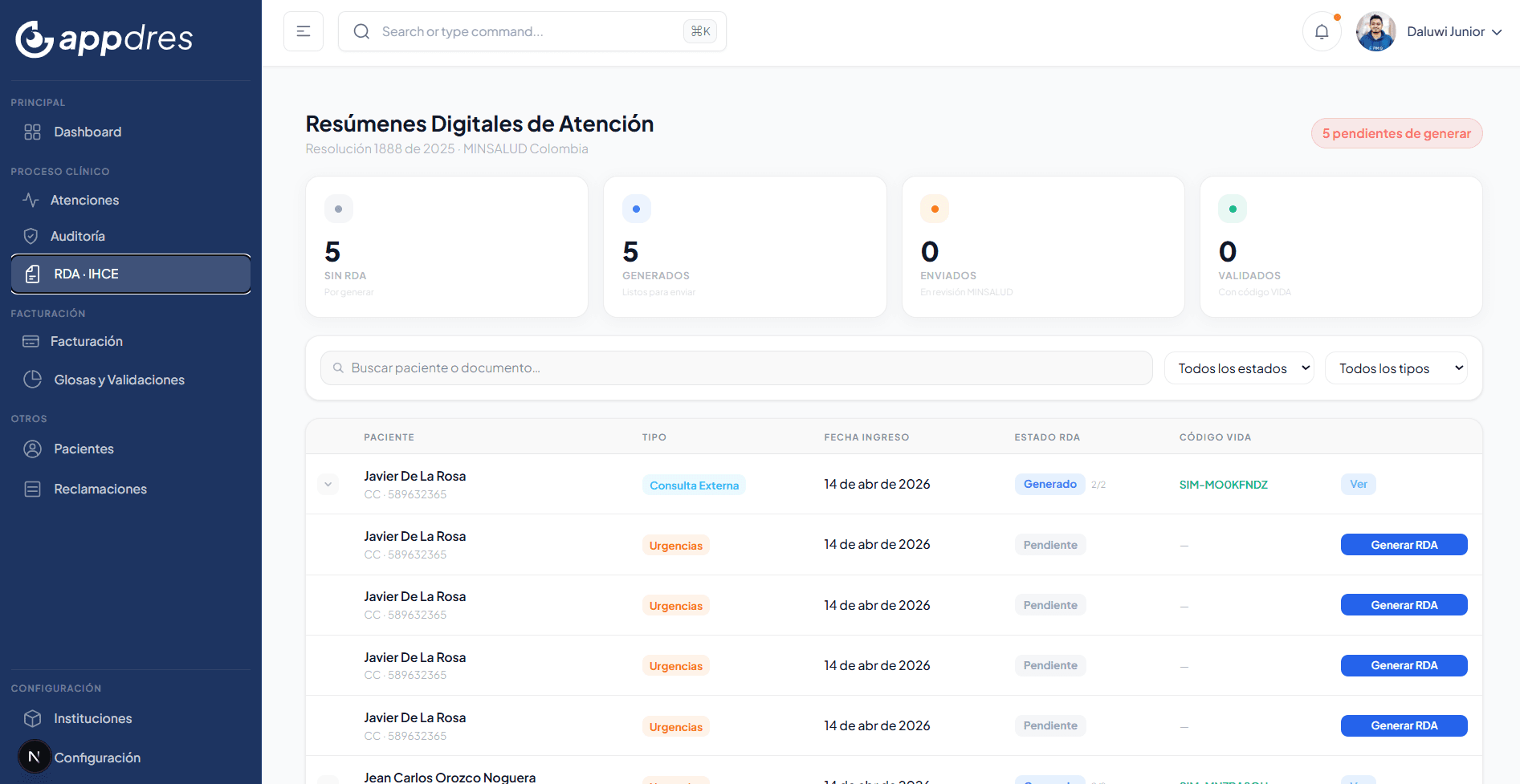1520x784 pixels.
Task: Click the Dashboard grid icon
Action: pos(32,132)
